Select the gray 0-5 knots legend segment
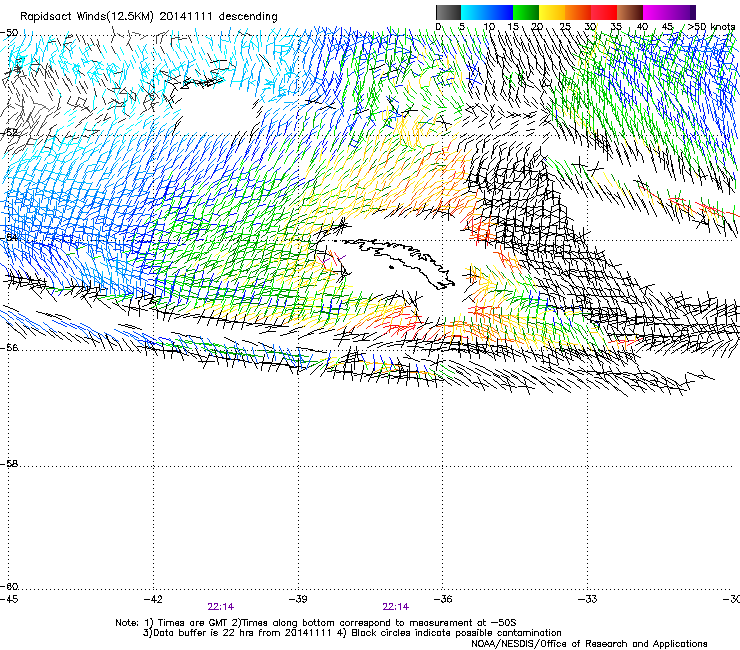This screenshot has width=740, height=650. click(448, 12)
